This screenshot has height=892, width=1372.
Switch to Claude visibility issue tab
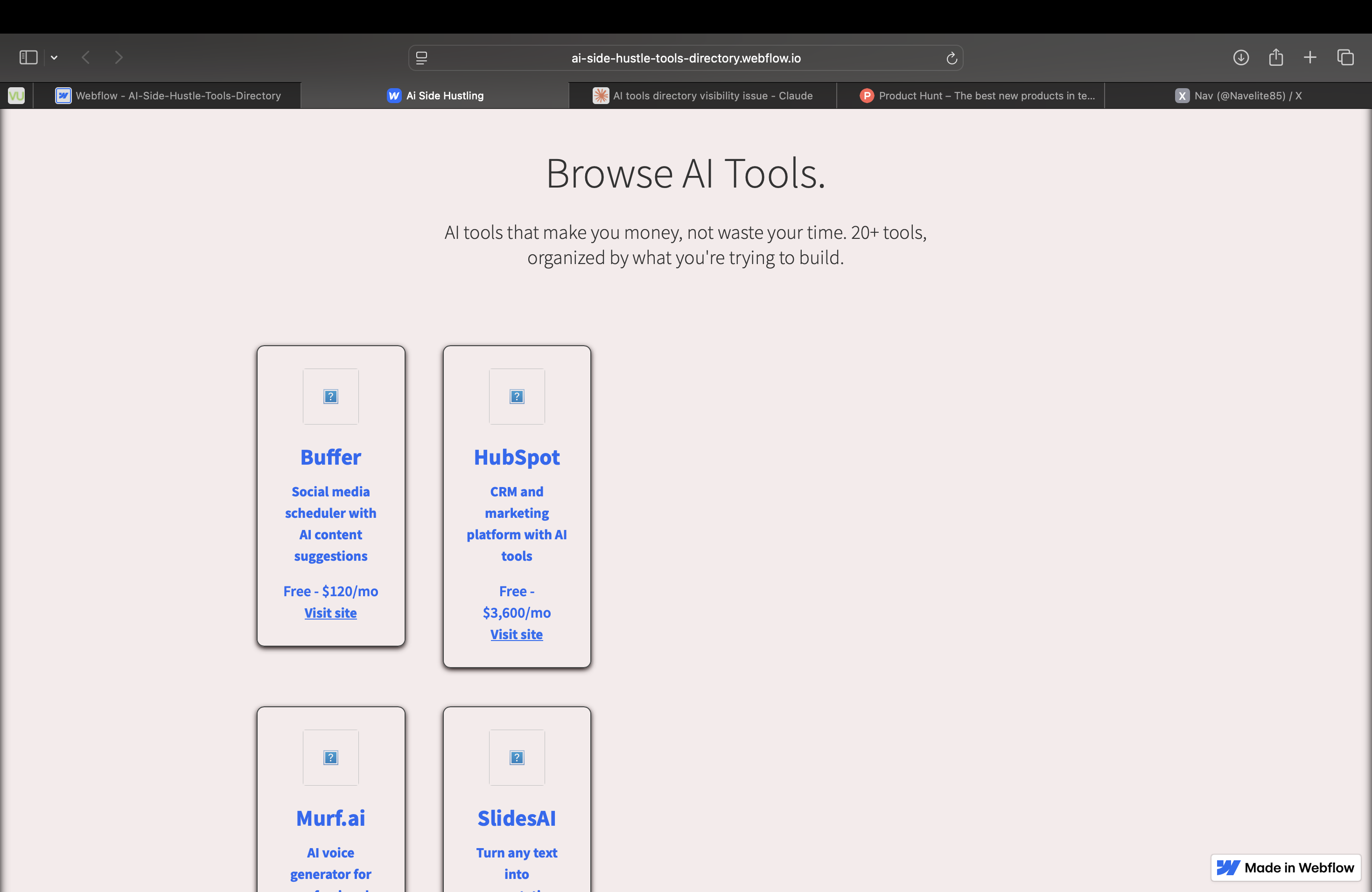pos(702,96)
